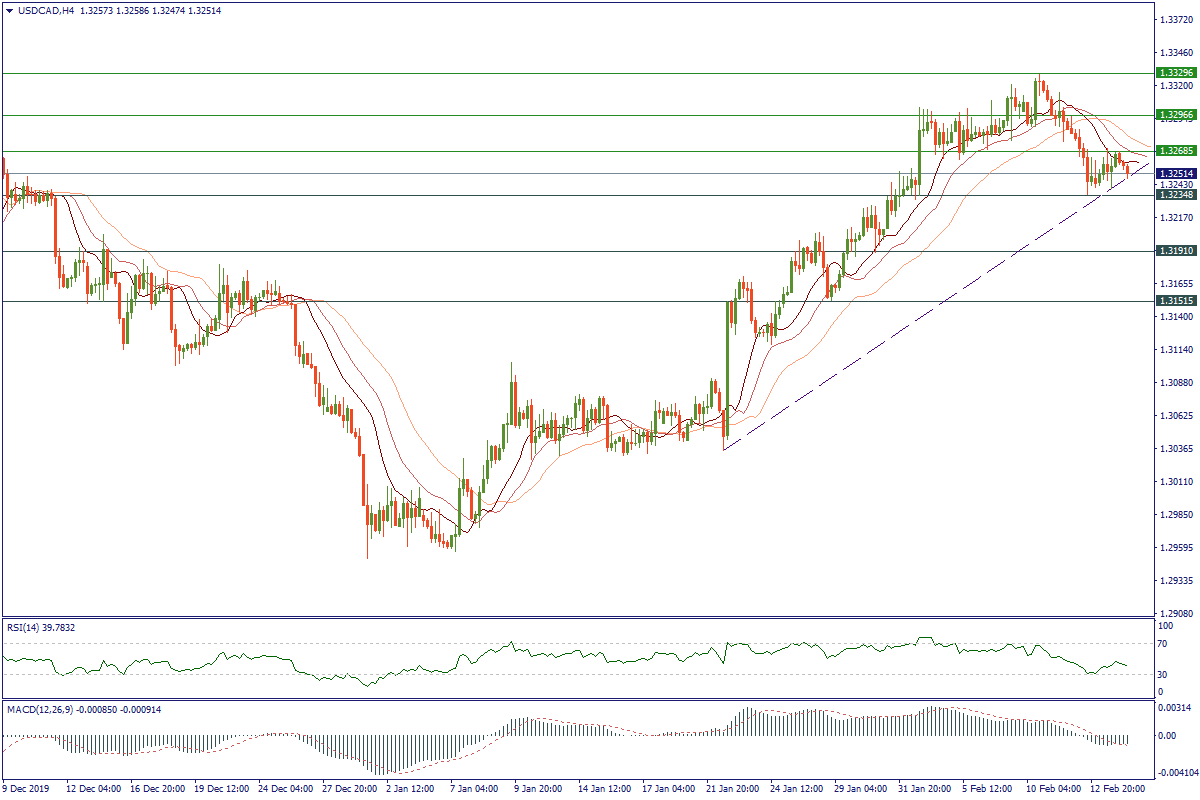Click the current price label 1.32514
Viewport: 1200px width, 800px height.
tap(1175, 174)
